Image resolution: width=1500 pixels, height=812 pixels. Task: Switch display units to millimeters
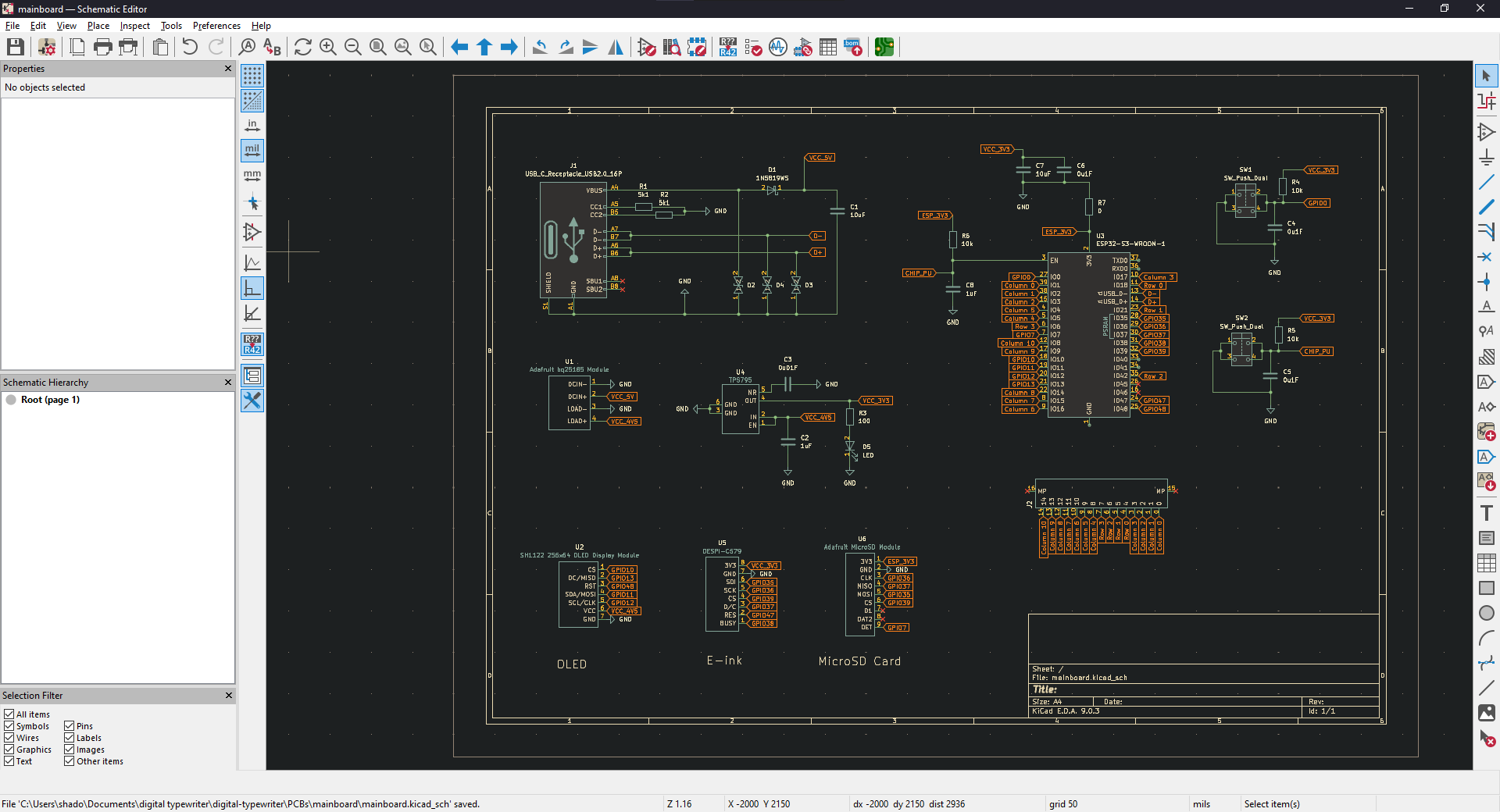pyautogui.click(x=252, y=176)
